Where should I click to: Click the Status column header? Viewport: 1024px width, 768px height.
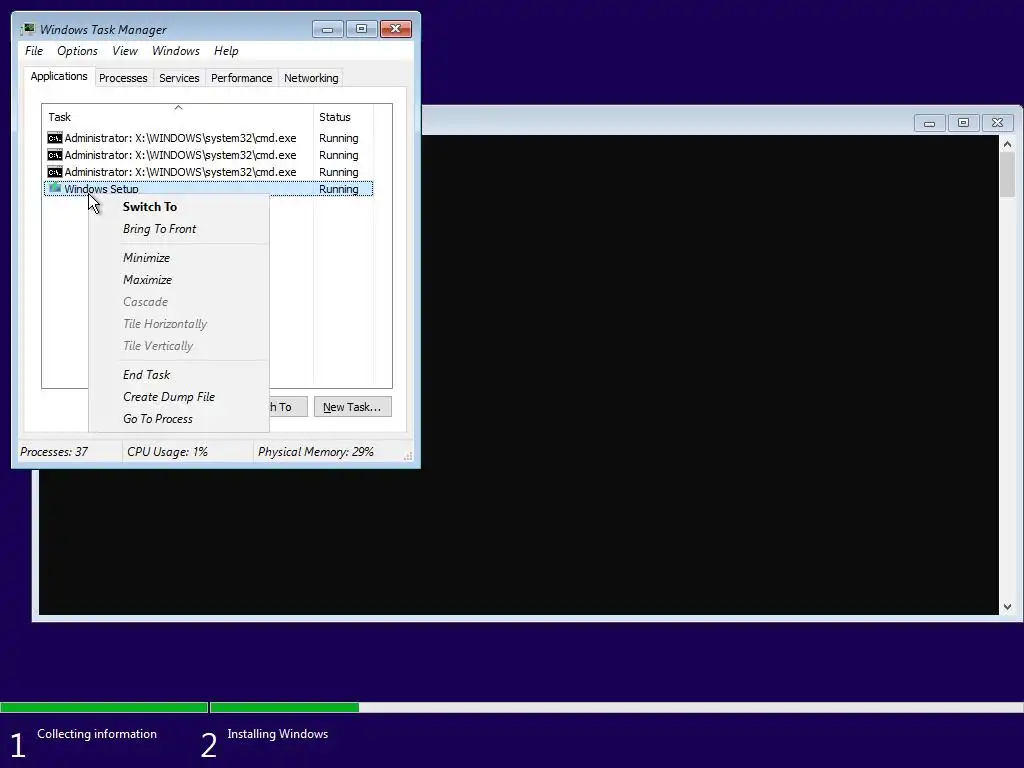344,117
